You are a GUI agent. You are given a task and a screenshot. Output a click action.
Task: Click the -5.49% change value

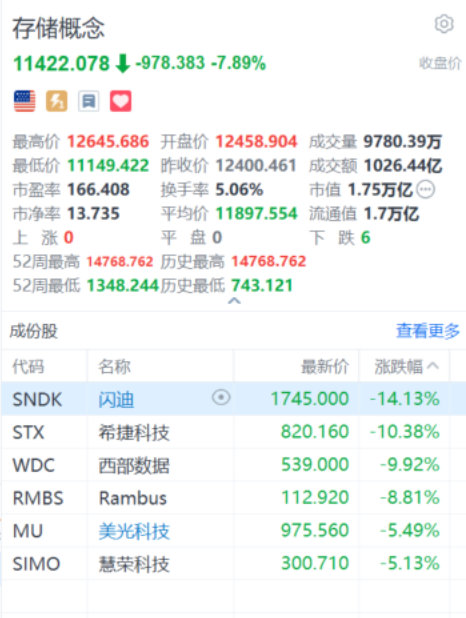pyautogui.click(x=410, y=530)
